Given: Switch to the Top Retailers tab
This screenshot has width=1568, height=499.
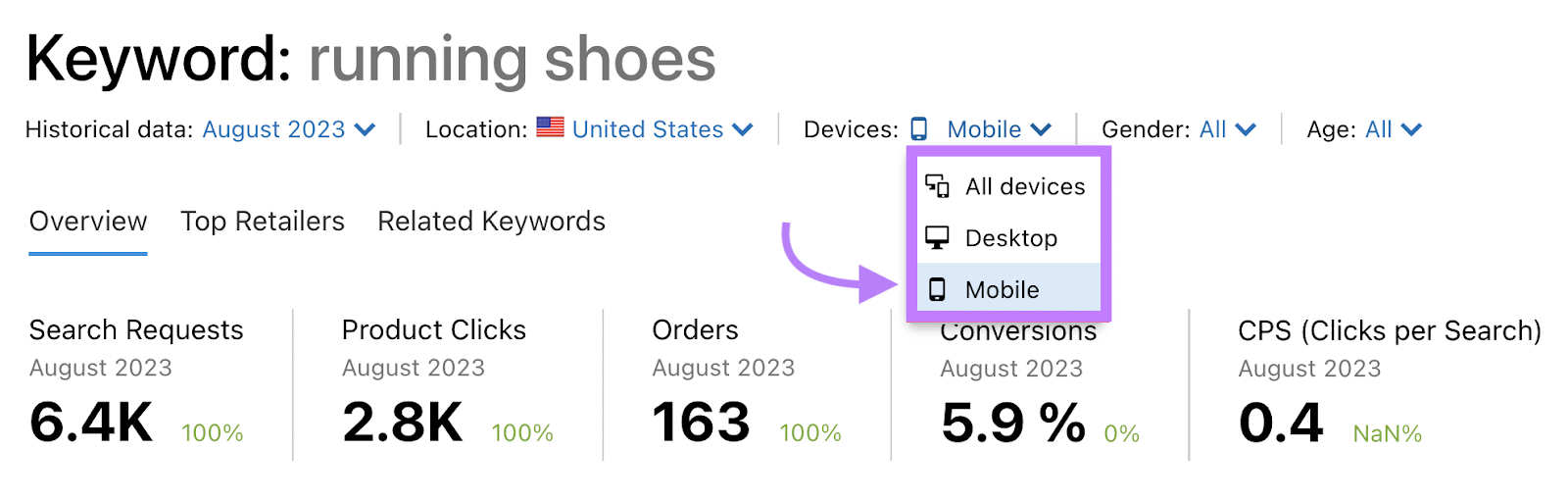Looking at the screenshot, I should pyautogui.click(x=263, y=222).
